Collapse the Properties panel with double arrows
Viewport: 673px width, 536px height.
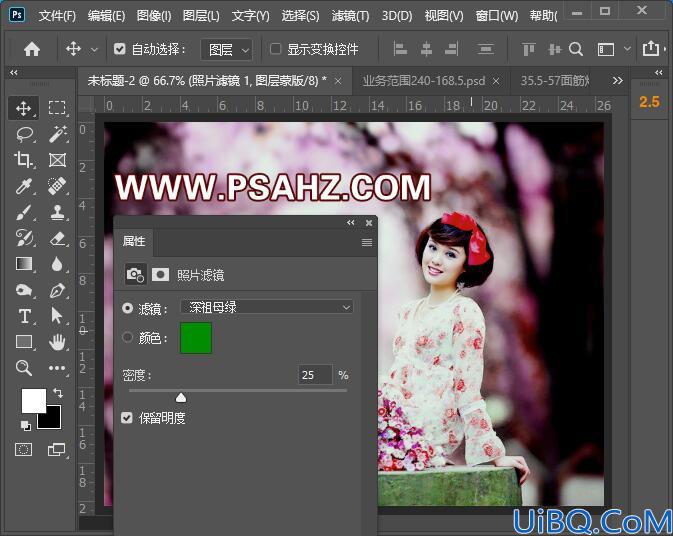pyautogui.click(x=351, y=222)
